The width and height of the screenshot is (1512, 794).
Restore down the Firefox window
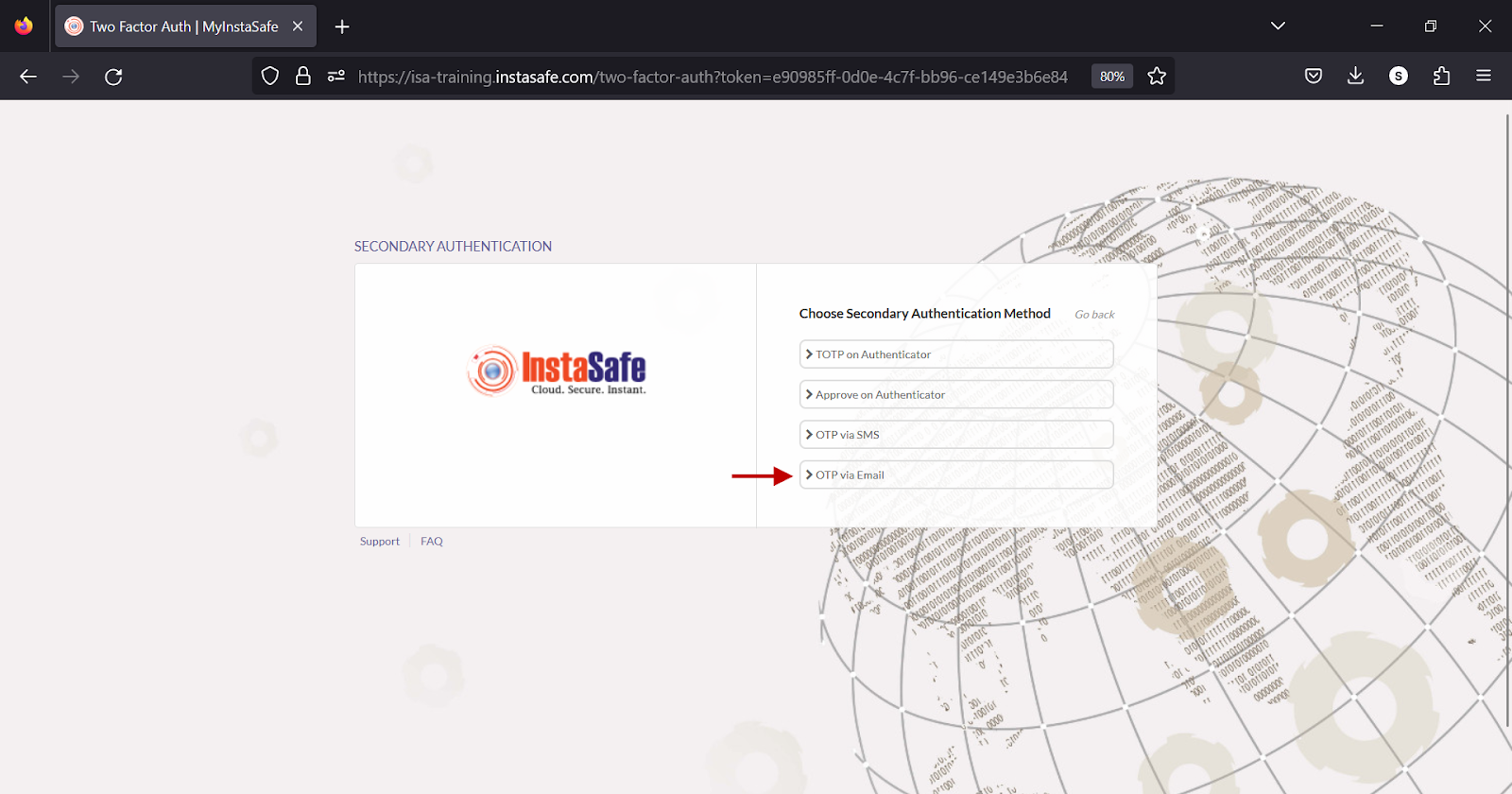pyautogui.click(x=1431, y=26)
